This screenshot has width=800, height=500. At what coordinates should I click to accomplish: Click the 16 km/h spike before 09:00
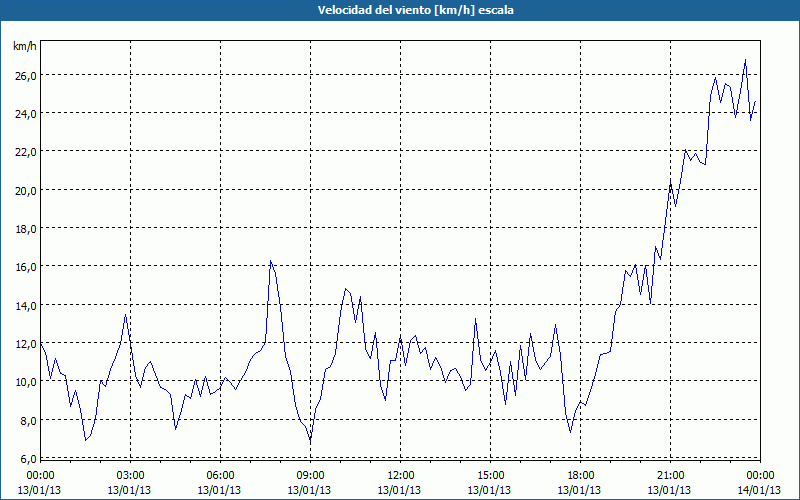(x=271, y=262)
